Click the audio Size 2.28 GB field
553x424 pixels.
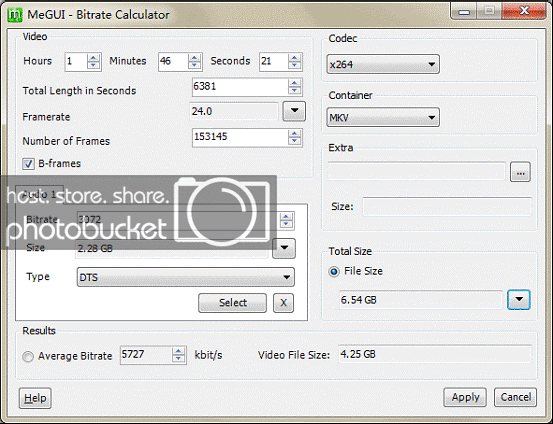point(172,248)
